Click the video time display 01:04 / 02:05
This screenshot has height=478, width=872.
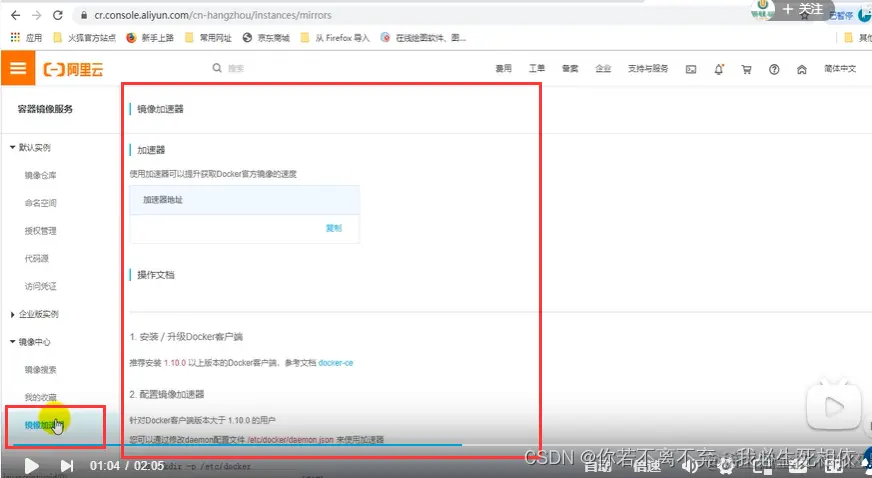127,466
